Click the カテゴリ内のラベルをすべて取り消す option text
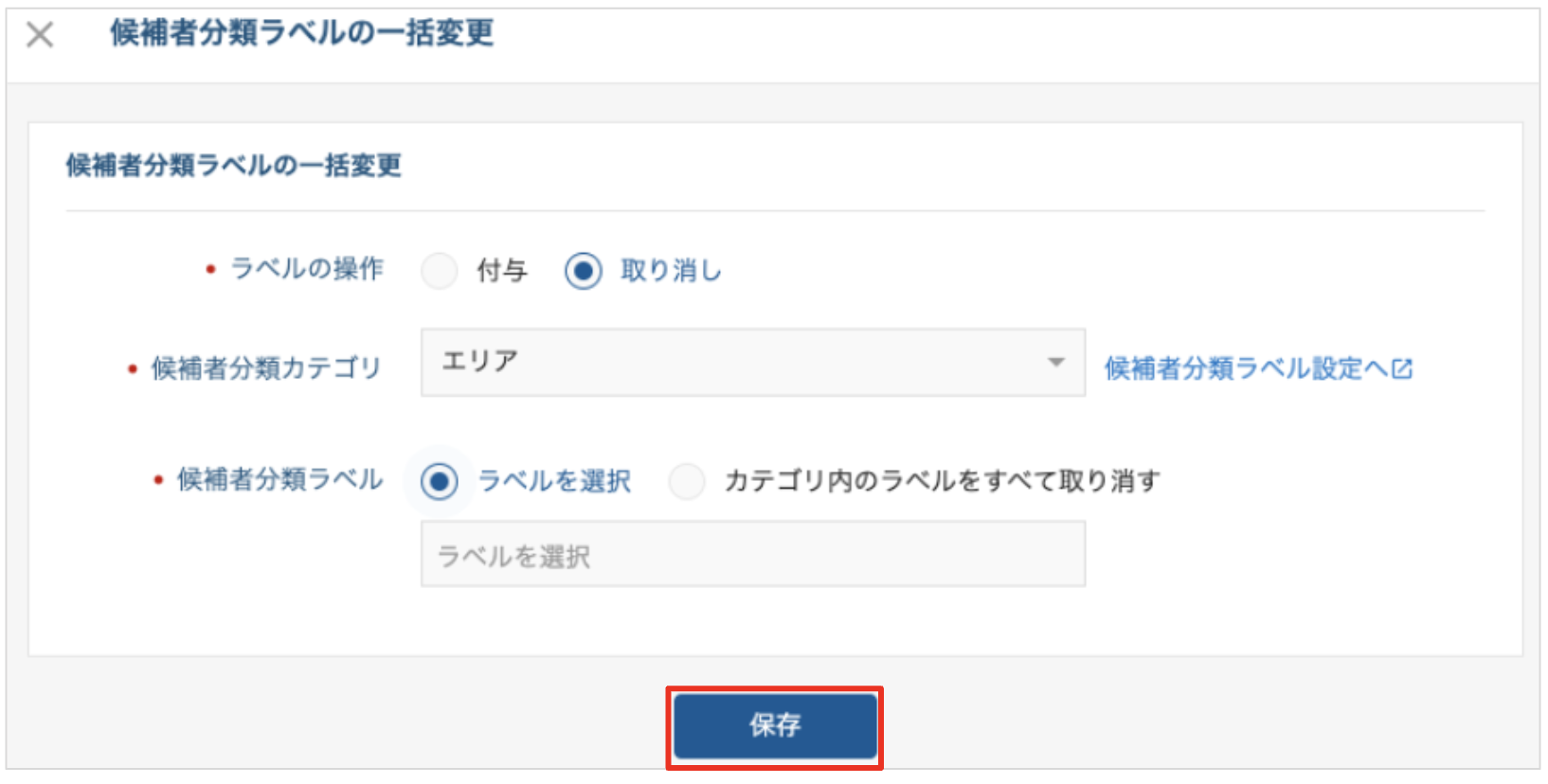This screenshot has height=784, width=1548. tap(942, 481)
